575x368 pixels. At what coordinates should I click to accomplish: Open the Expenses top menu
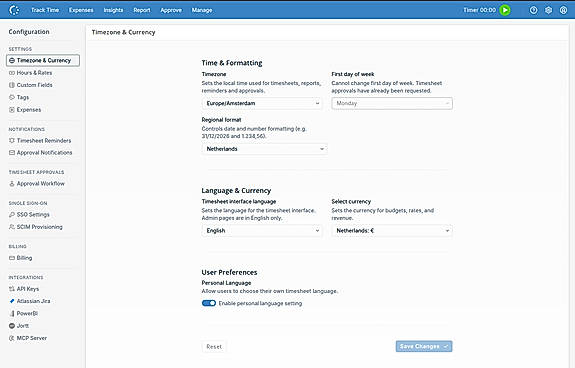pos(81,10)
